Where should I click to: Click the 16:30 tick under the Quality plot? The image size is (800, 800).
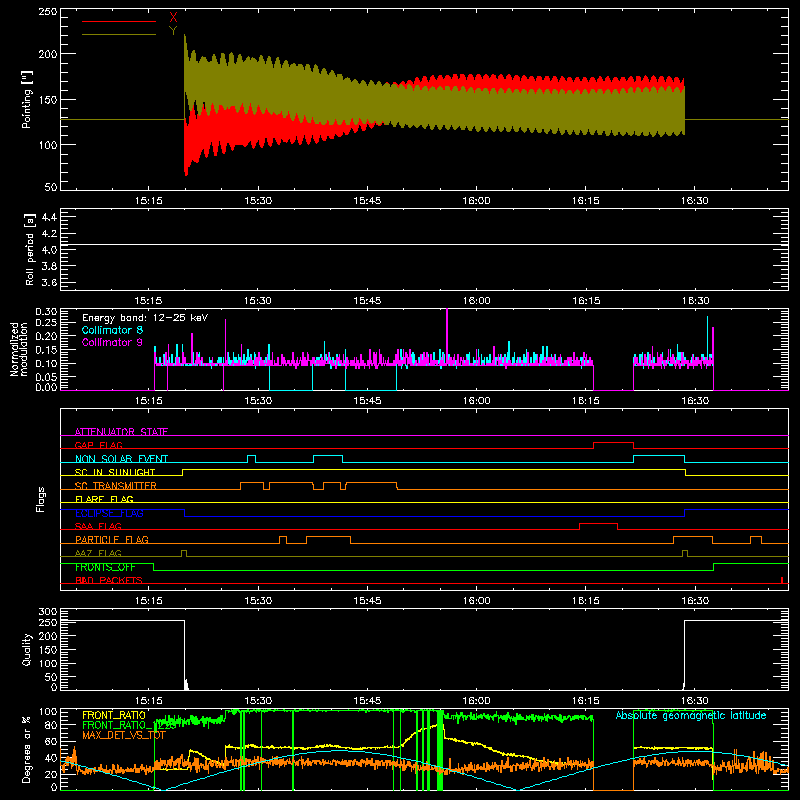(x=694, y=701)
